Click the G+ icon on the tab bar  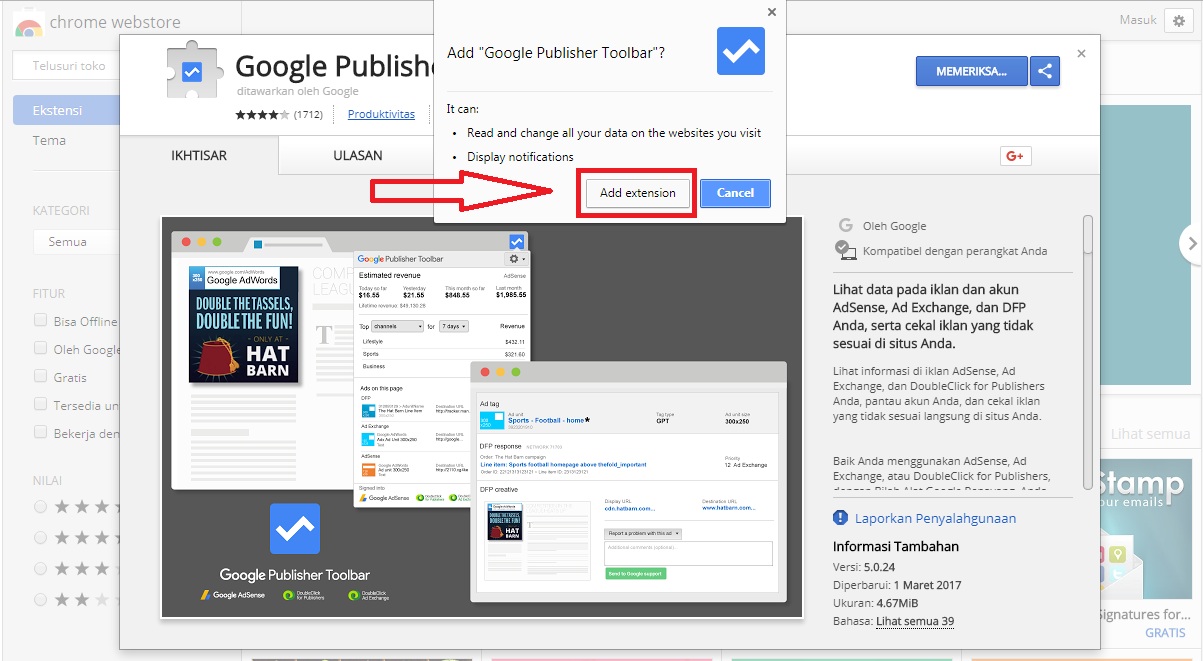point(1015,156)
